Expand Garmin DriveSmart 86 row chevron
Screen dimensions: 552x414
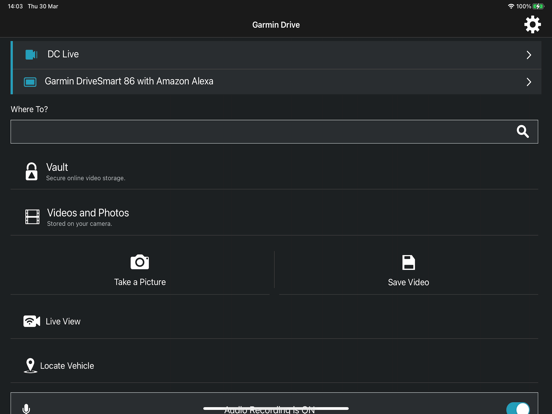pyautogui.click(x=529, y=82)
